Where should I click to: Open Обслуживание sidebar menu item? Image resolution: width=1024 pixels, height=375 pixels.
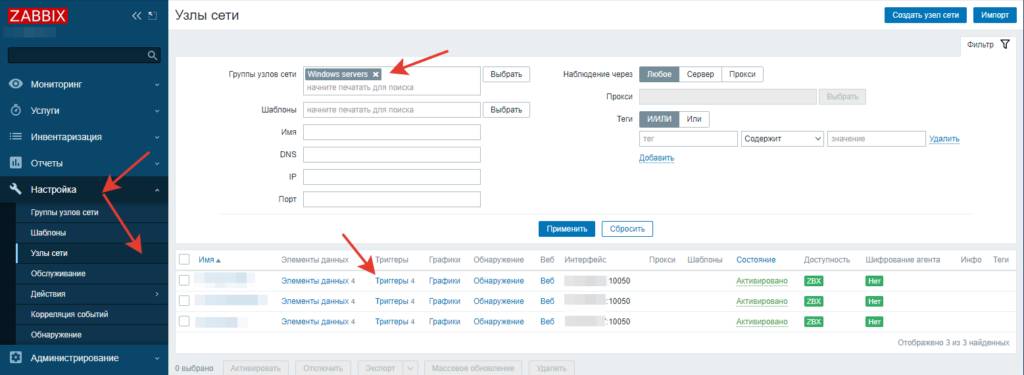click(x=58, y=273)
